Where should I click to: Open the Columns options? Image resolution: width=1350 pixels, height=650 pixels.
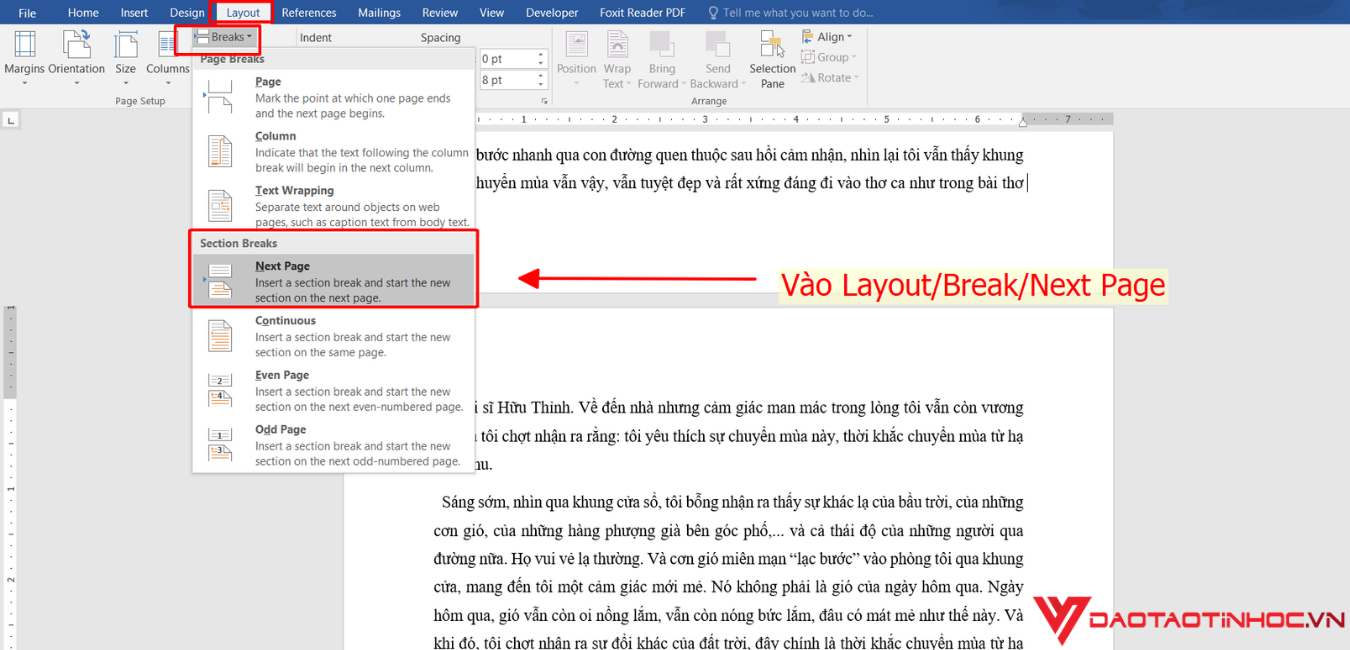(x=167, y=58)
